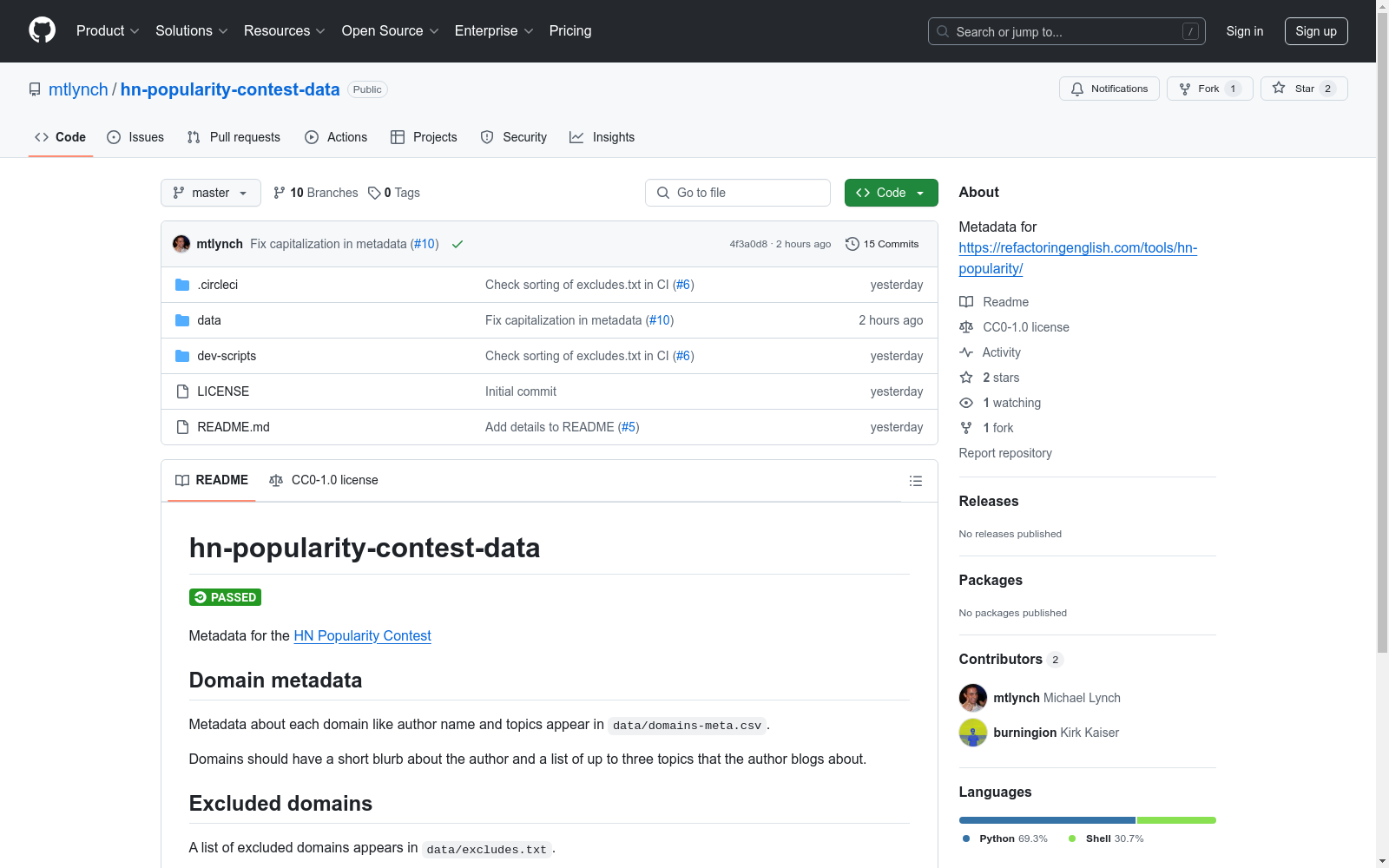1389x868 pixels.
Task: Click the PASSED CircleCI badge
Action: pyautogui.click(x=225, y=597)
